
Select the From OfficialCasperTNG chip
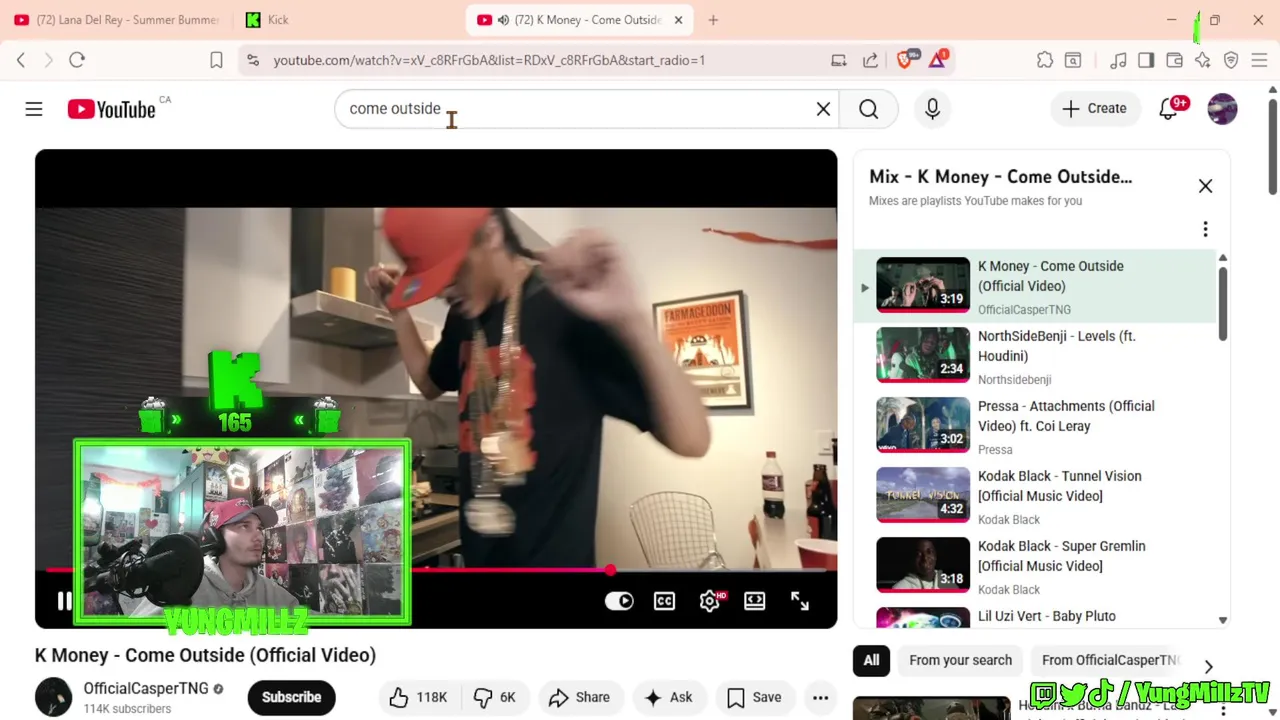pos(1110,660)
